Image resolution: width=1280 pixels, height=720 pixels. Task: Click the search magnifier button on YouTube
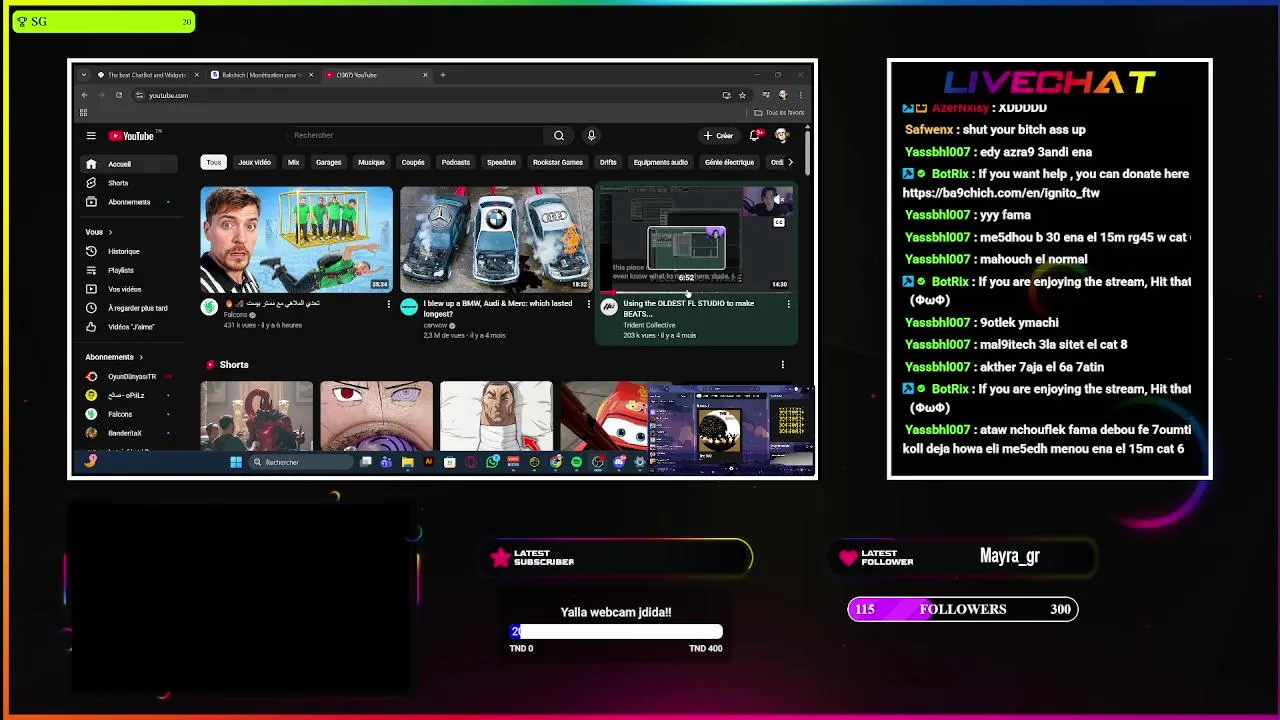click(559, 136)
